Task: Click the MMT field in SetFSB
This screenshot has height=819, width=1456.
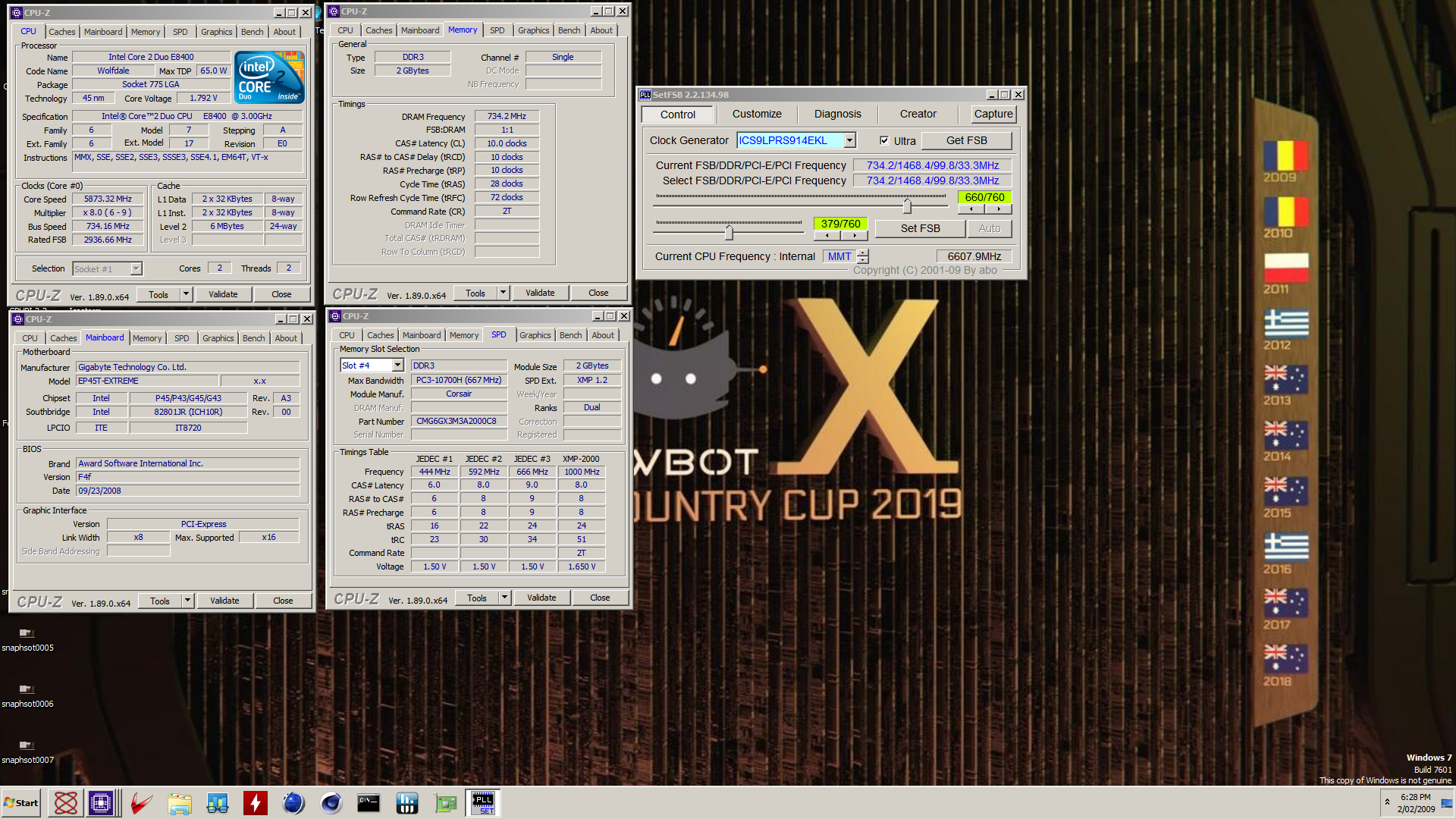Action: click(839, 256)
